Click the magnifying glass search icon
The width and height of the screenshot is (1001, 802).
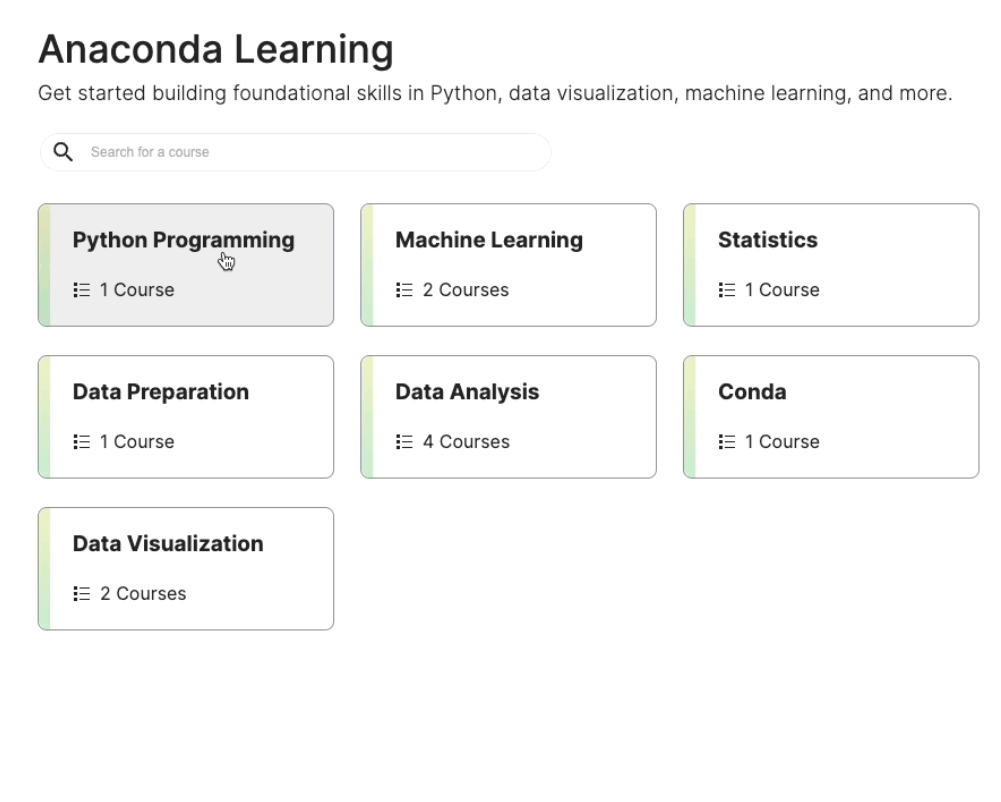pos(63,152)
